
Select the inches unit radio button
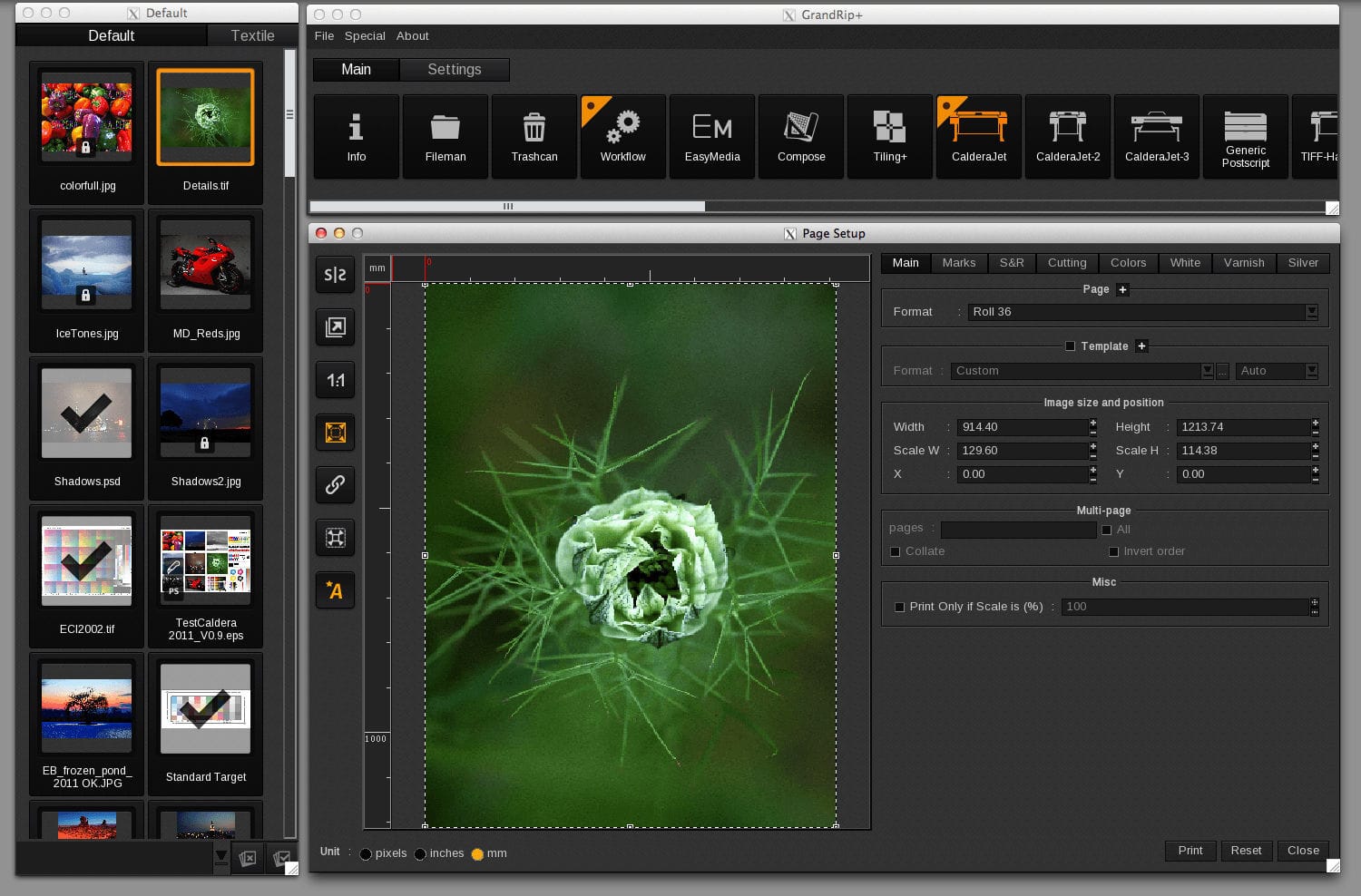click(420, 853)
